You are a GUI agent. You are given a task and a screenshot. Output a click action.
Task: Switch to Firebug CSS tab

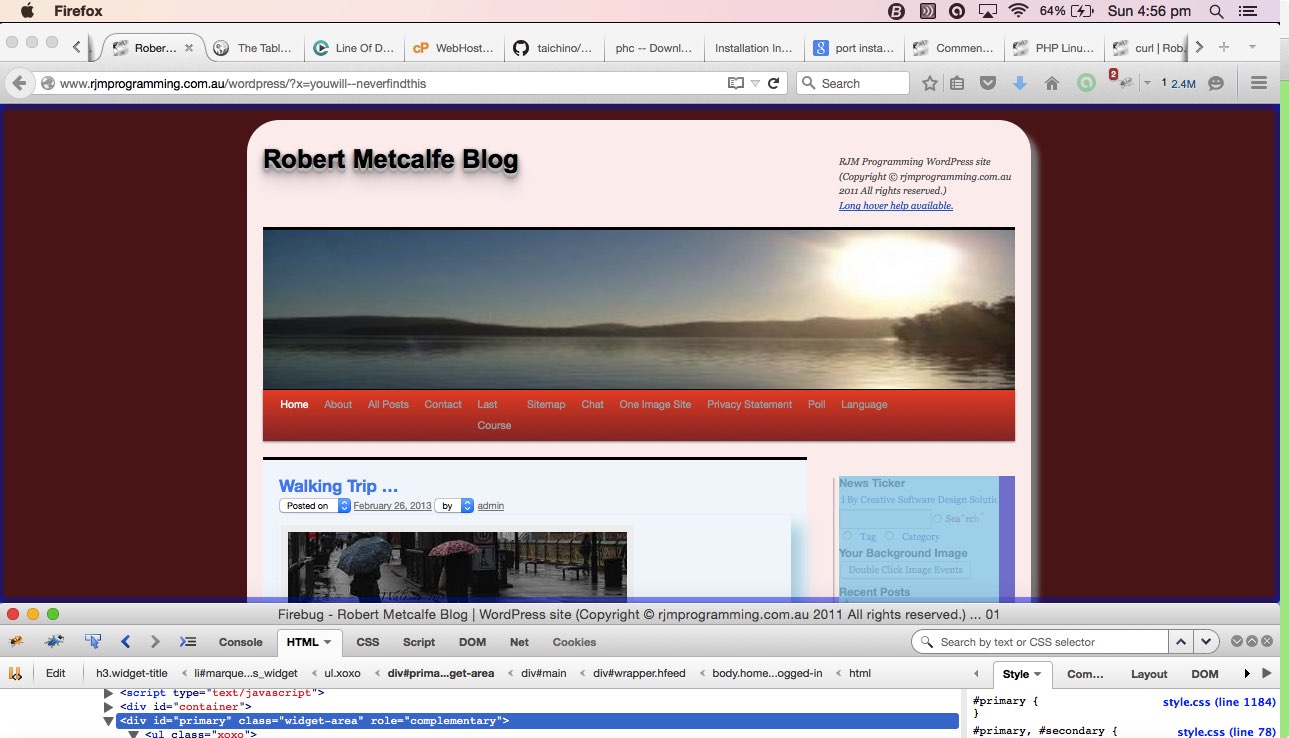point(368,642)
